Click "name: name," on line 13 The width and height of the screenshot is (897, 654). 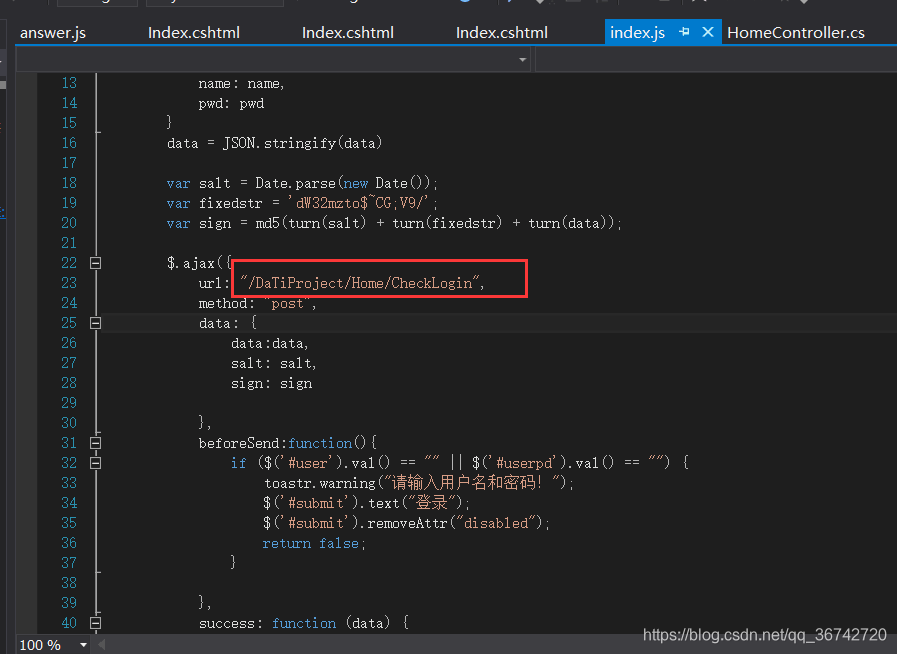coord(241,84)
